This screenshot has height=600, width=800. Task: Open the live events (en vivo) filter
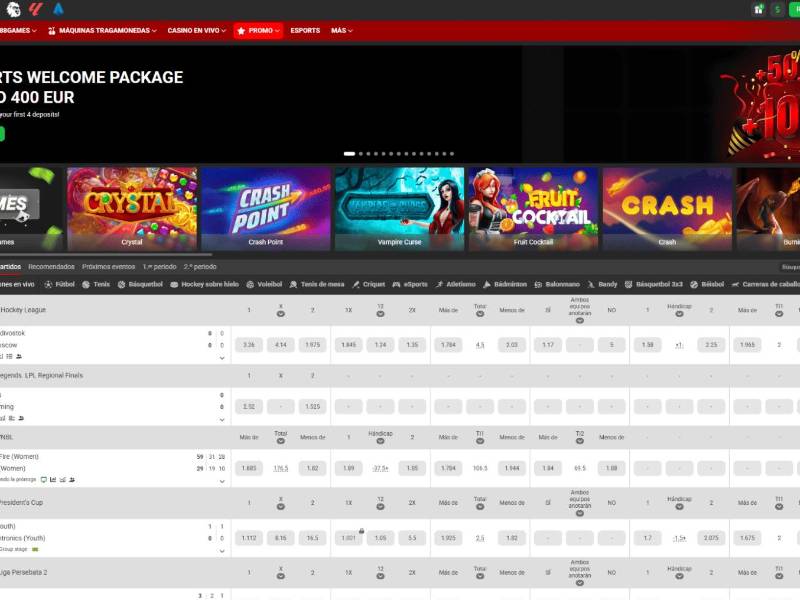(x=17, y=285)
